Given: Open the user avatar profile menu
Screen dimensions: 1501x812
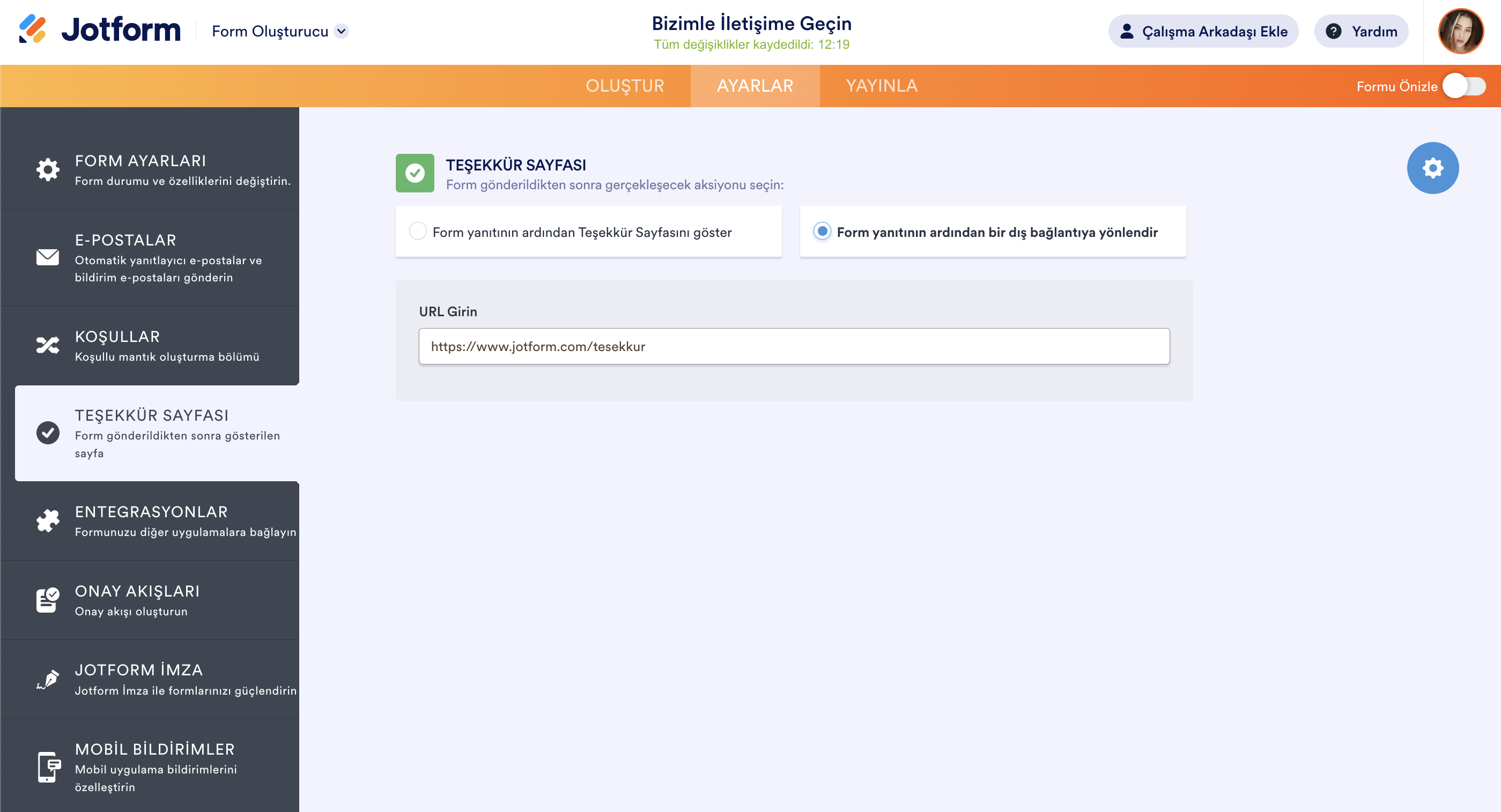Looking at the screenshot, I should [1460, 31].
